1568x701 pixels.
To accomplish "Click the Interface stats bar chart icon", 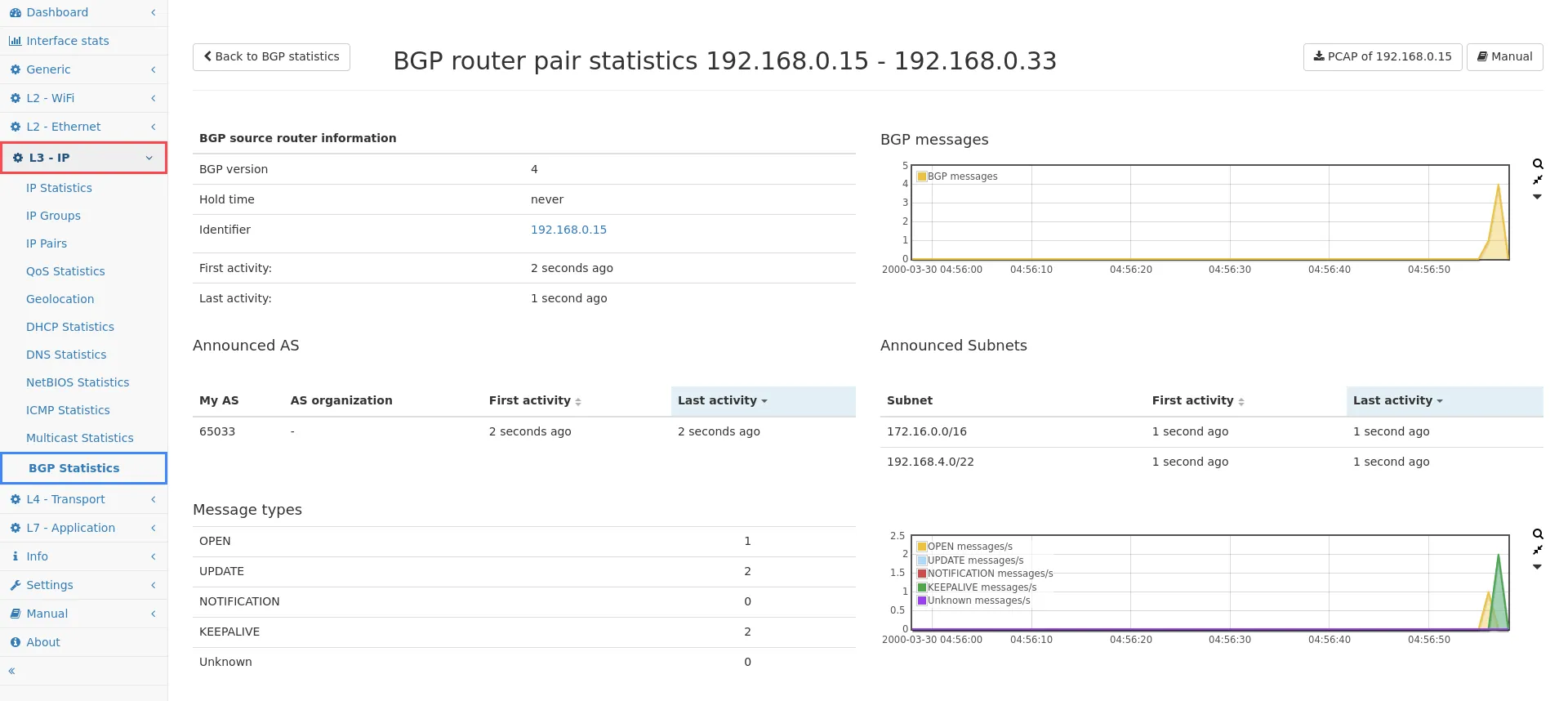I will [x=16, y=42].
